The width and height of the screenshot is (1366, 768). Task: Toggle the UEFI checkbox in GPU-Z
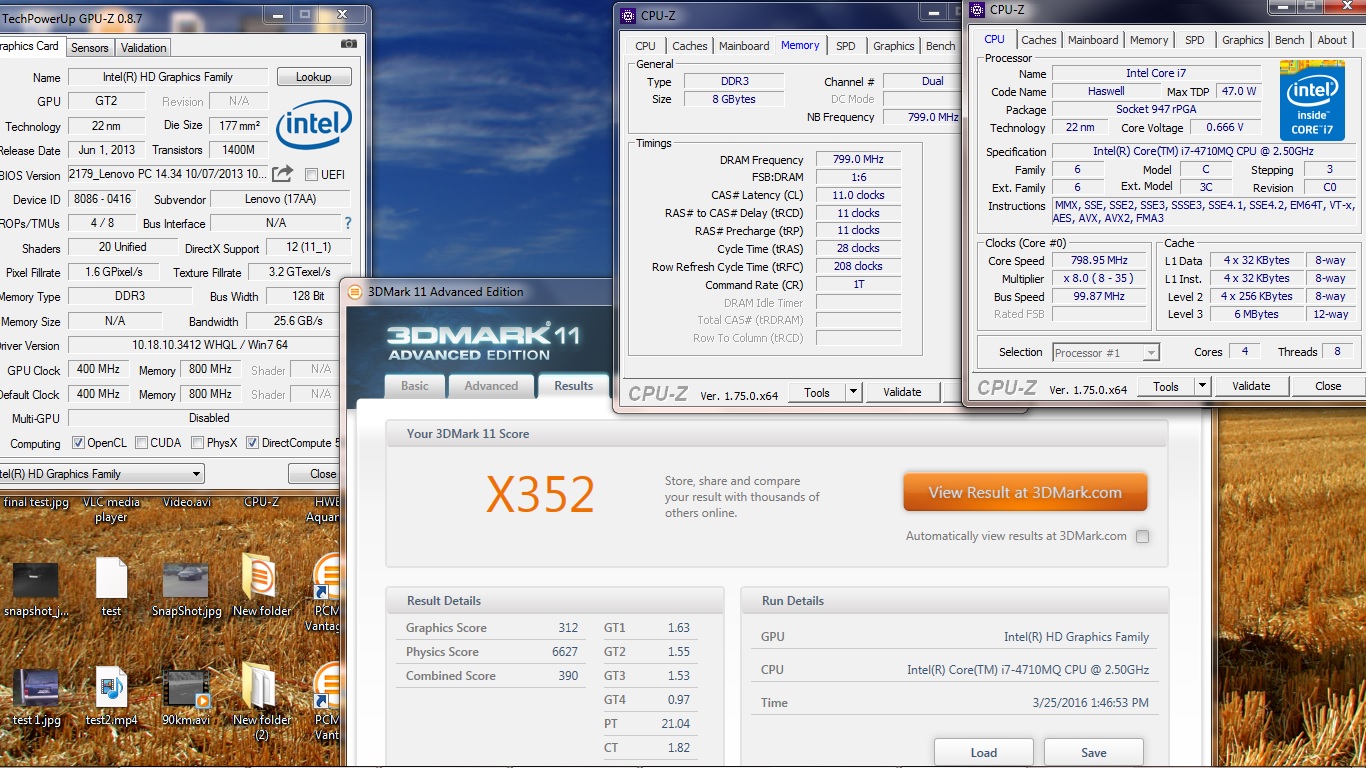[x=311, y=175]
